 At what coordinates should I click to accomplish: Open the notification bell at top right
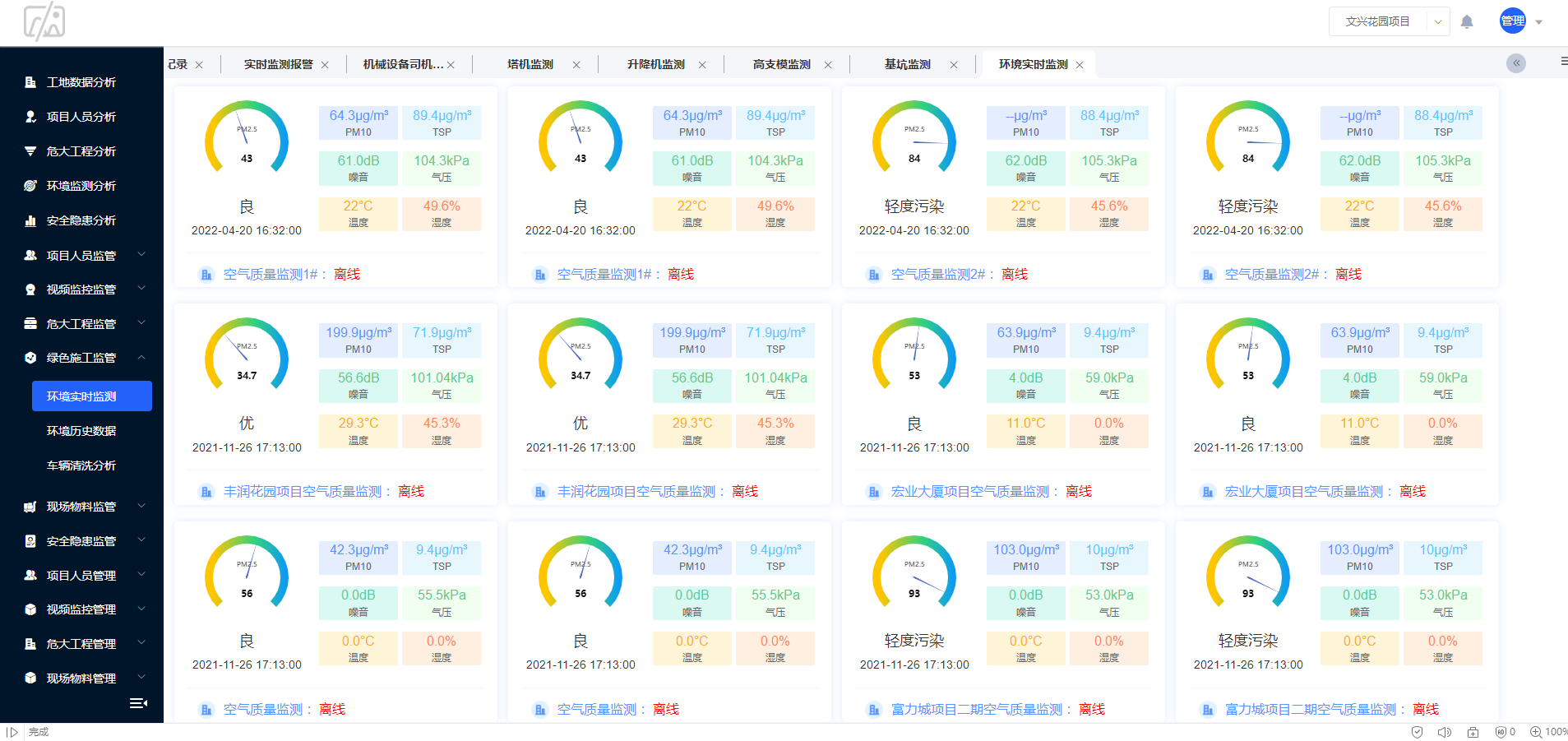click(x=1467, y=21)
